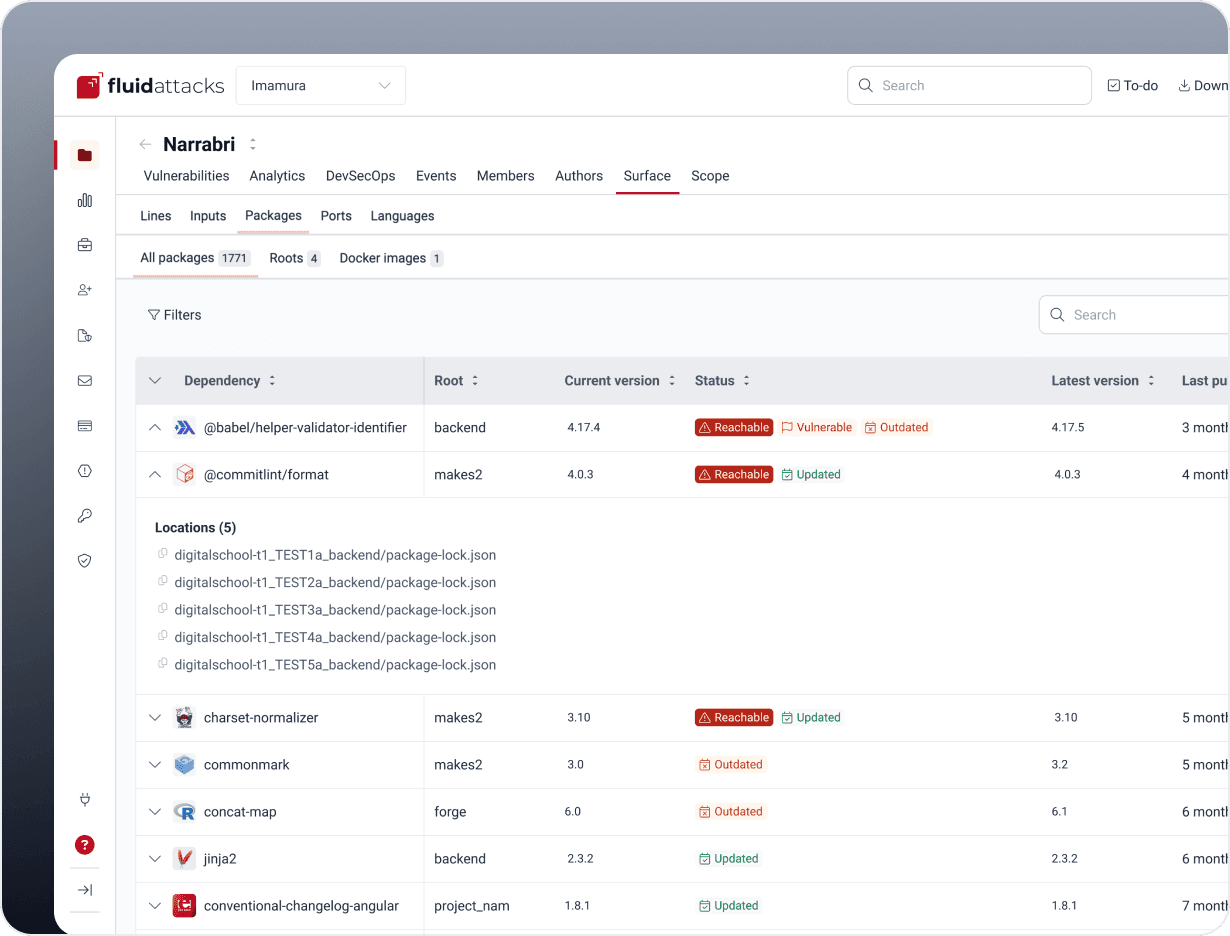
Task: Click the plug integrations icon in sidebar
Action: (x=84, y=799)
